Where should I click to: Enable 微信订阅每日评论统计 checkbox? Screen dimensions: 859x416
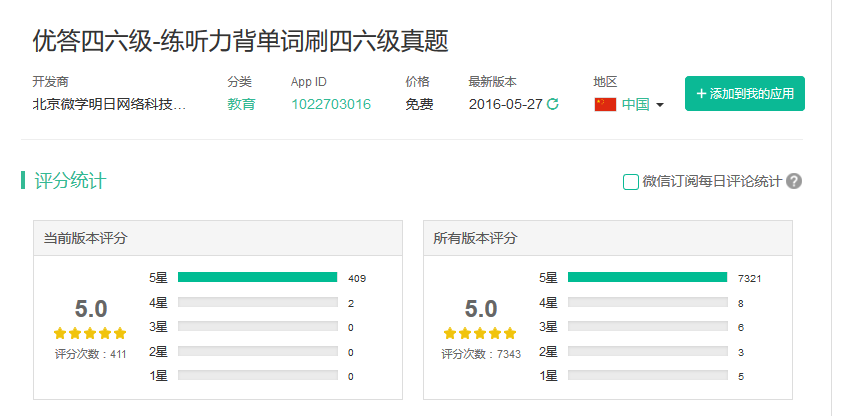[x=631, y=182]
